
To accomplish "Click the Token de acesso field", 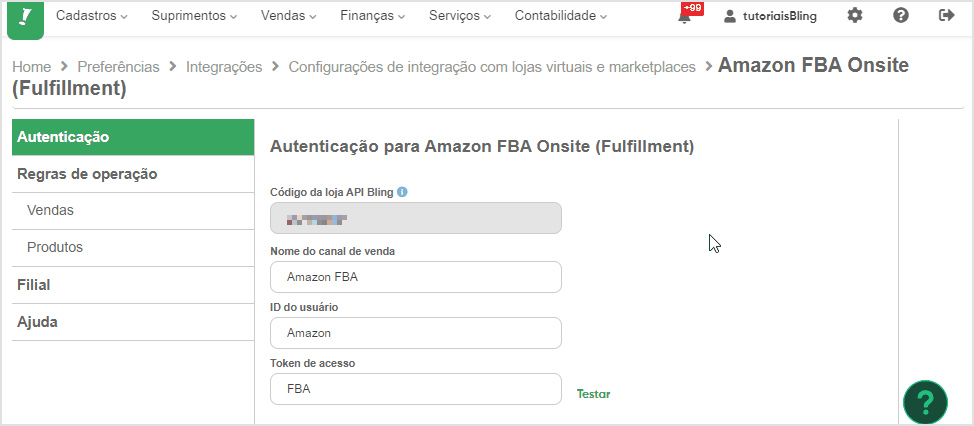I will click(x=416, y=389).
